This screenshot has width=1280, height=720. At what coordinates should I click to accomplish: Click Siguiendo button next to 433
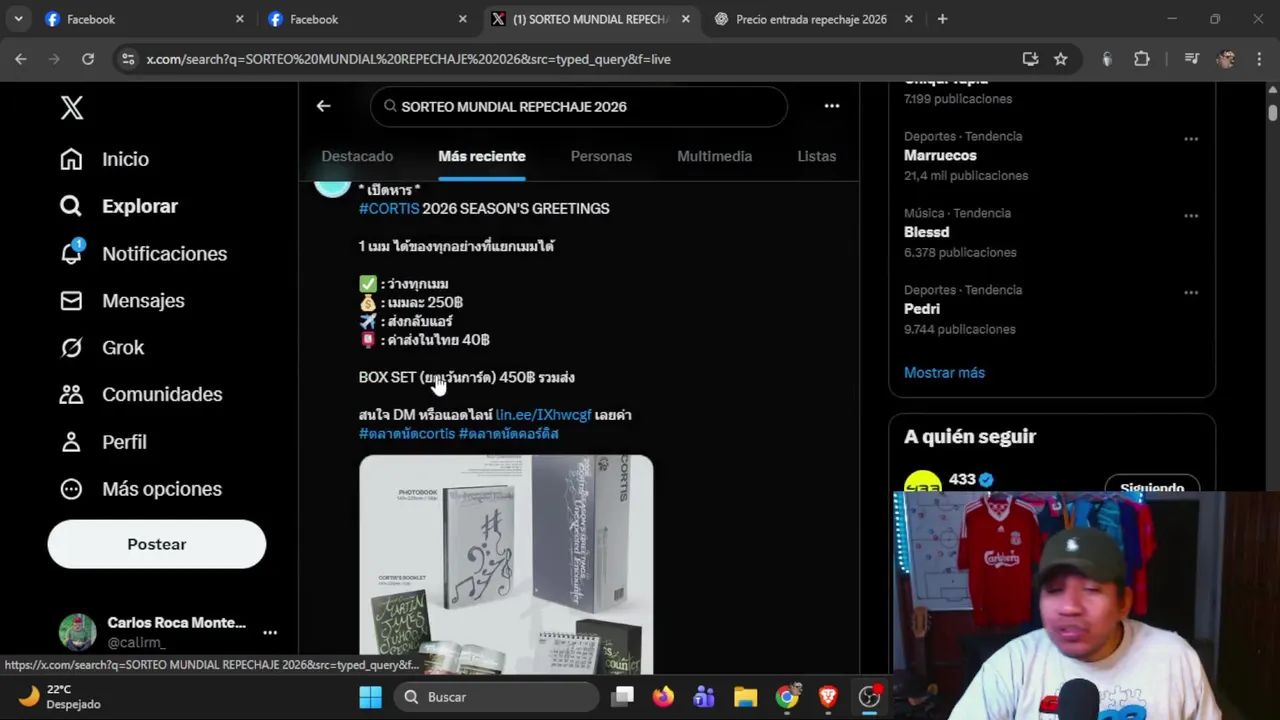(1152, 486)
